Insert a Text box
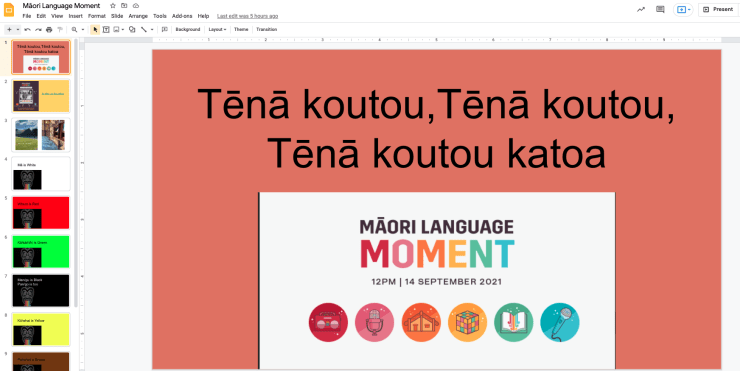740x371 pixels. pos(106,29)
